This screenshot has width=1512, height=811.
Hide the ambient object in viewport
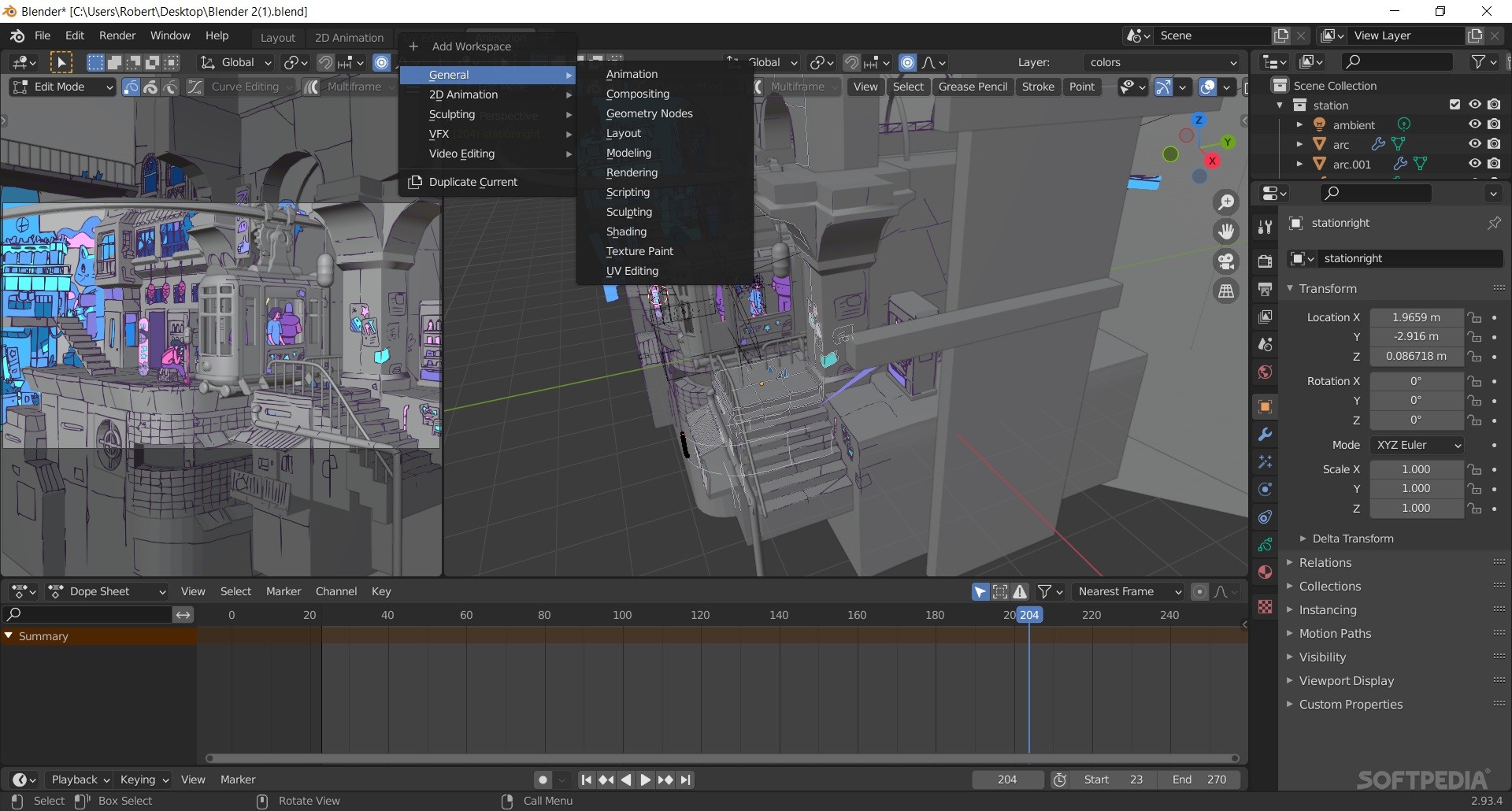tap(1475, 124)
